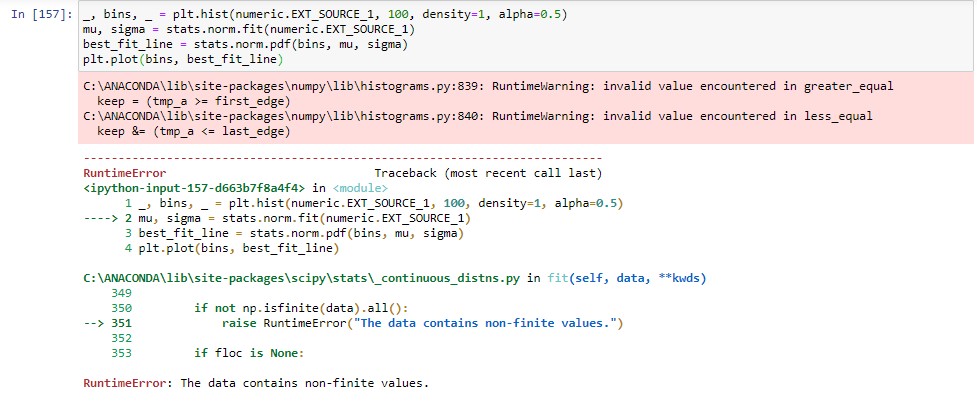This screenshot has height=414, width=977.
Task: Click the ipython-input-157-d663b7f8a4f4 reference
Action: pos(194,188)
